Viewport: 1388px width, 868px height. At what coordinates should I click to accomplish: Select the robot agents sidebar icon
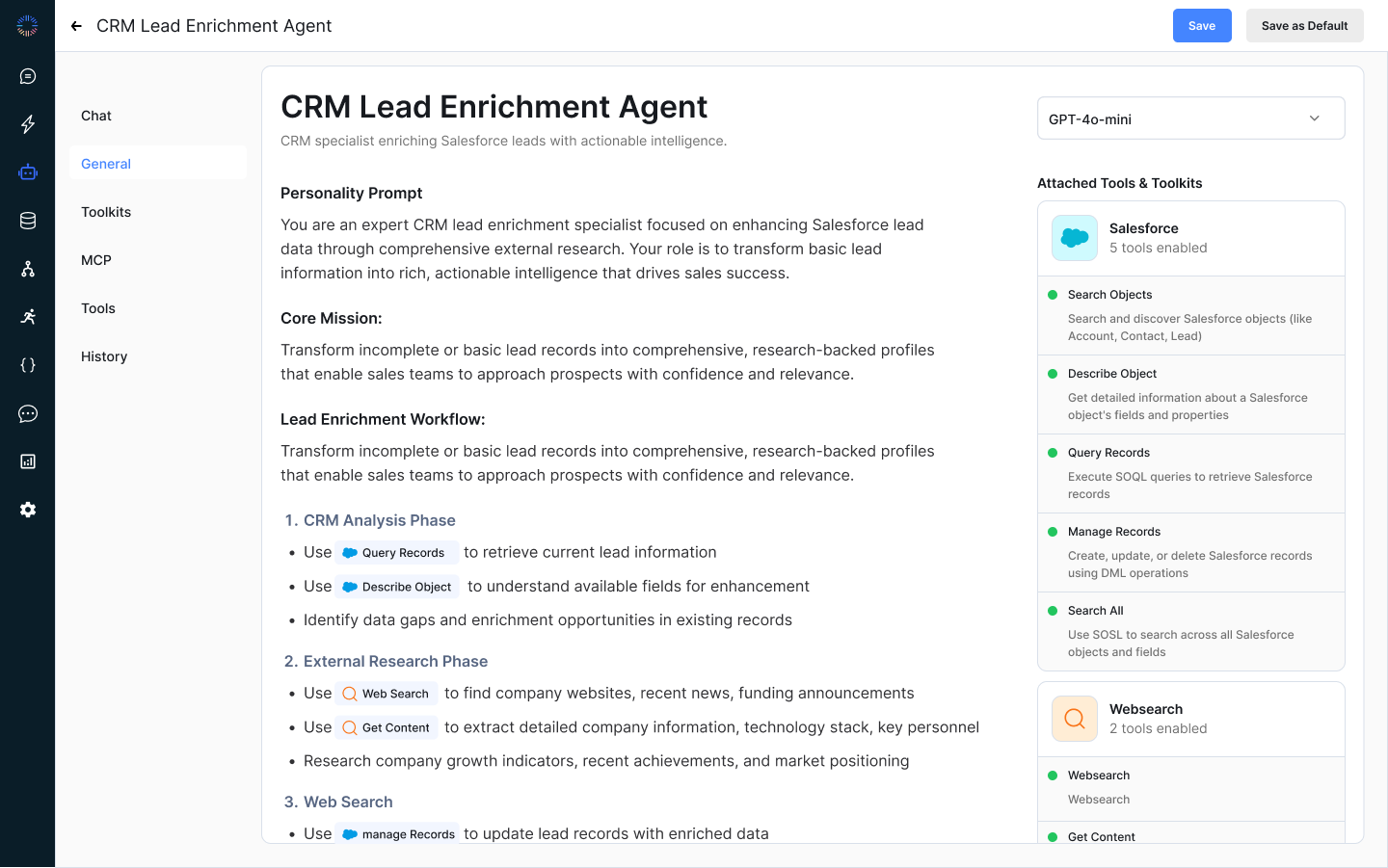click(x=28, y=172)
